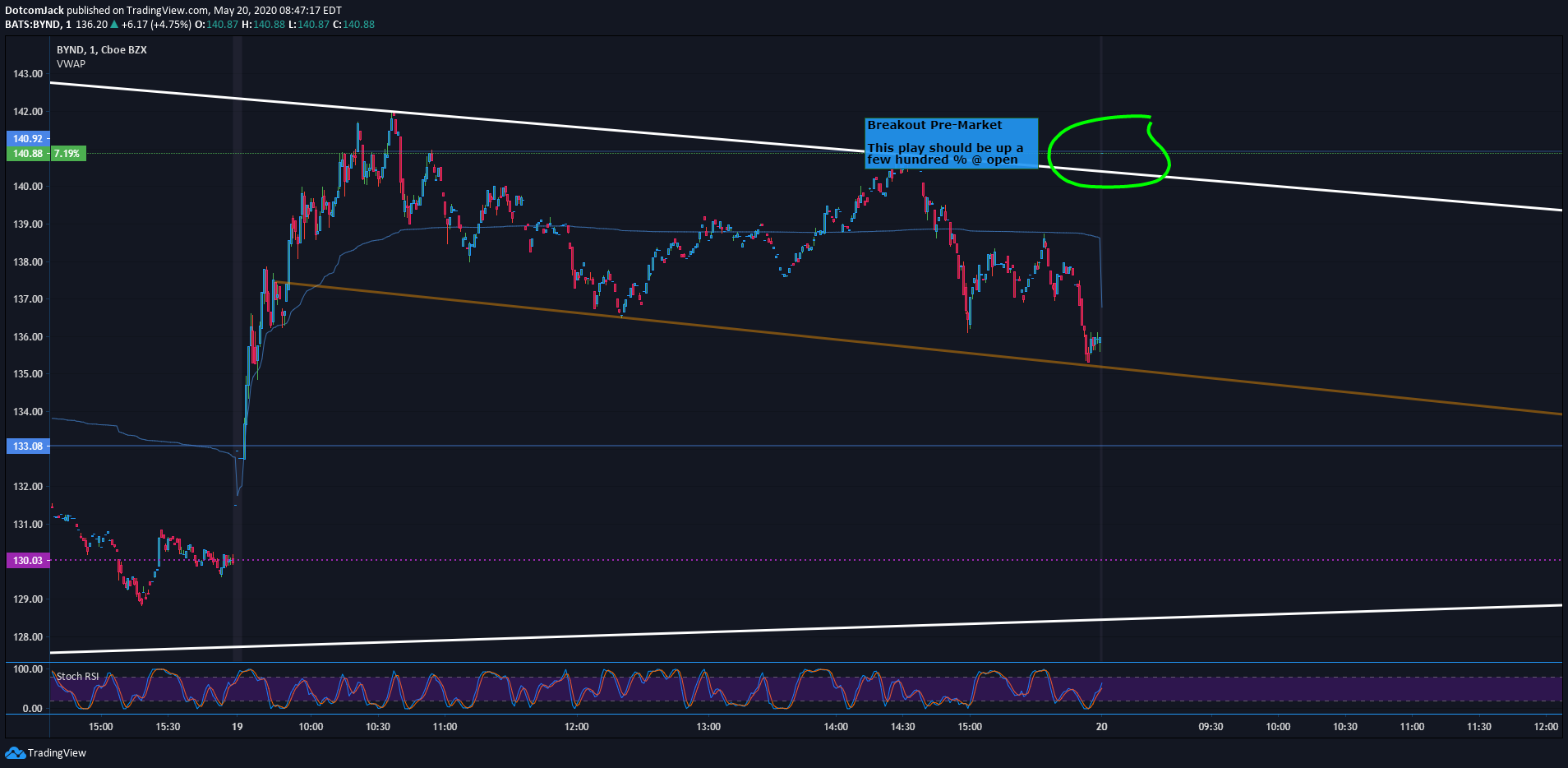Click the 136.20 last price in header
This screenshot has width=1568, height=768.
(x=91, y=25)
